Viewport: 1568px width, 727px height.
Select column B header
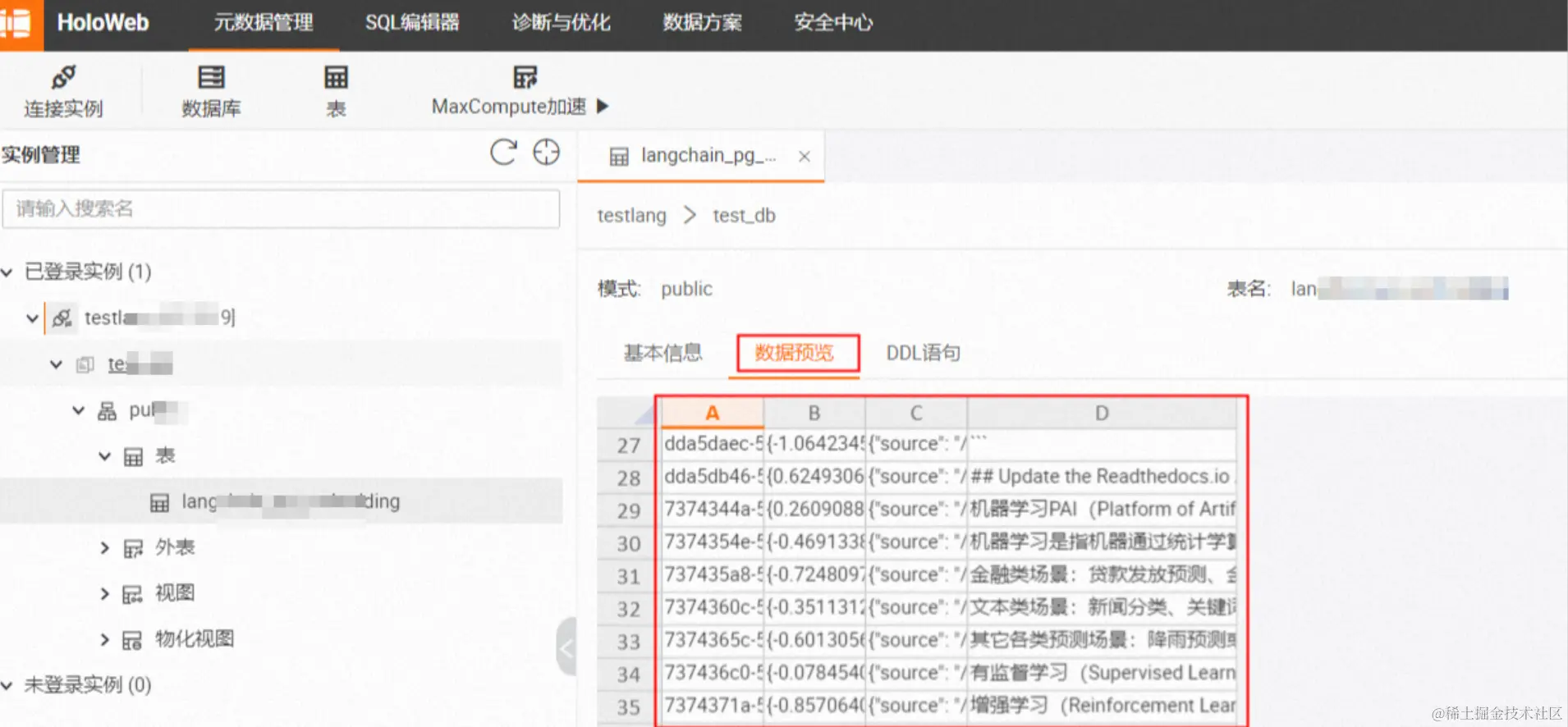[814, 413]
